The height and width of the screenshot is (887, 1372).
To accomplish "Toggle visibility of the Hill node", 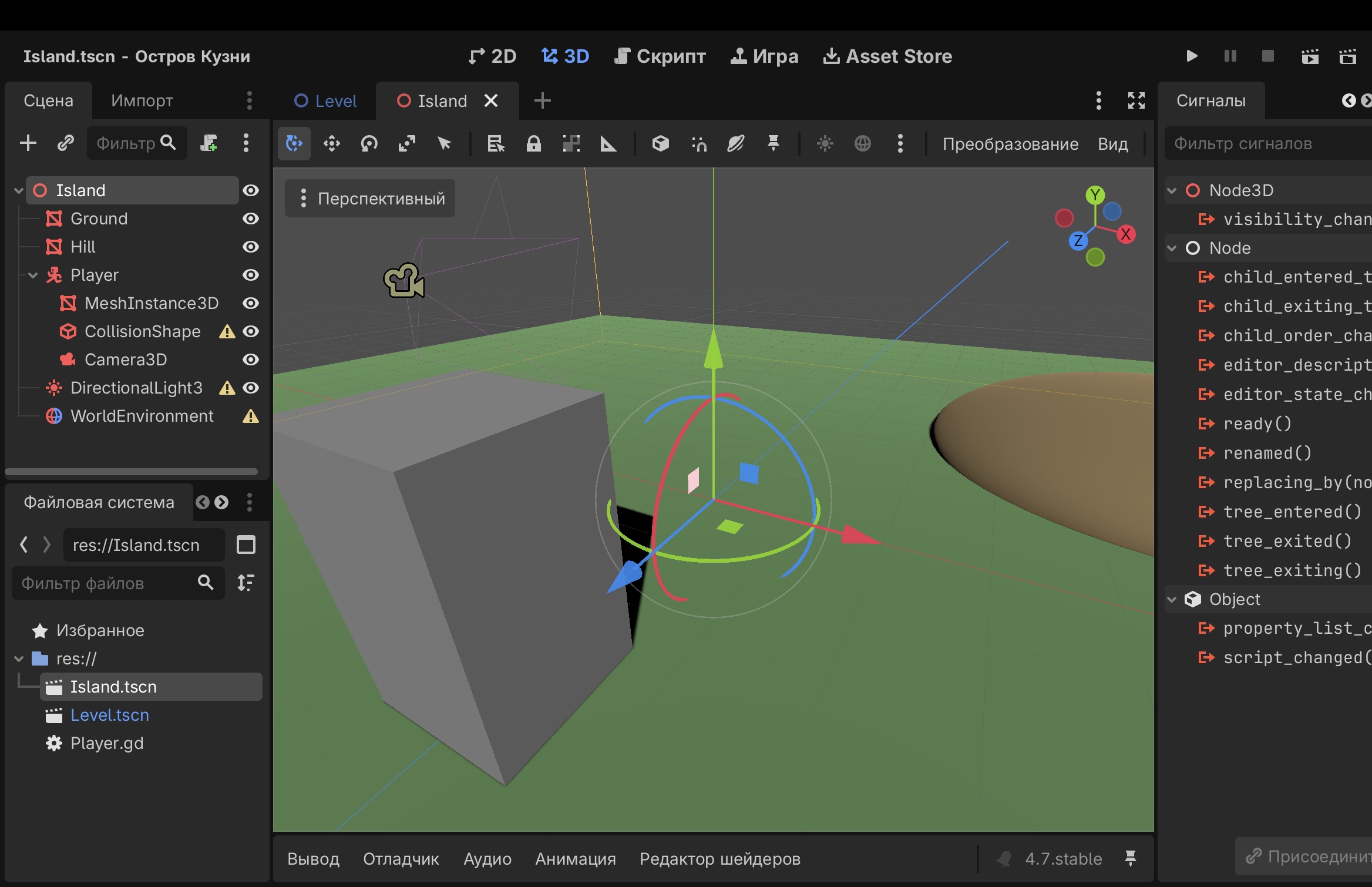I will click(251, 247).
